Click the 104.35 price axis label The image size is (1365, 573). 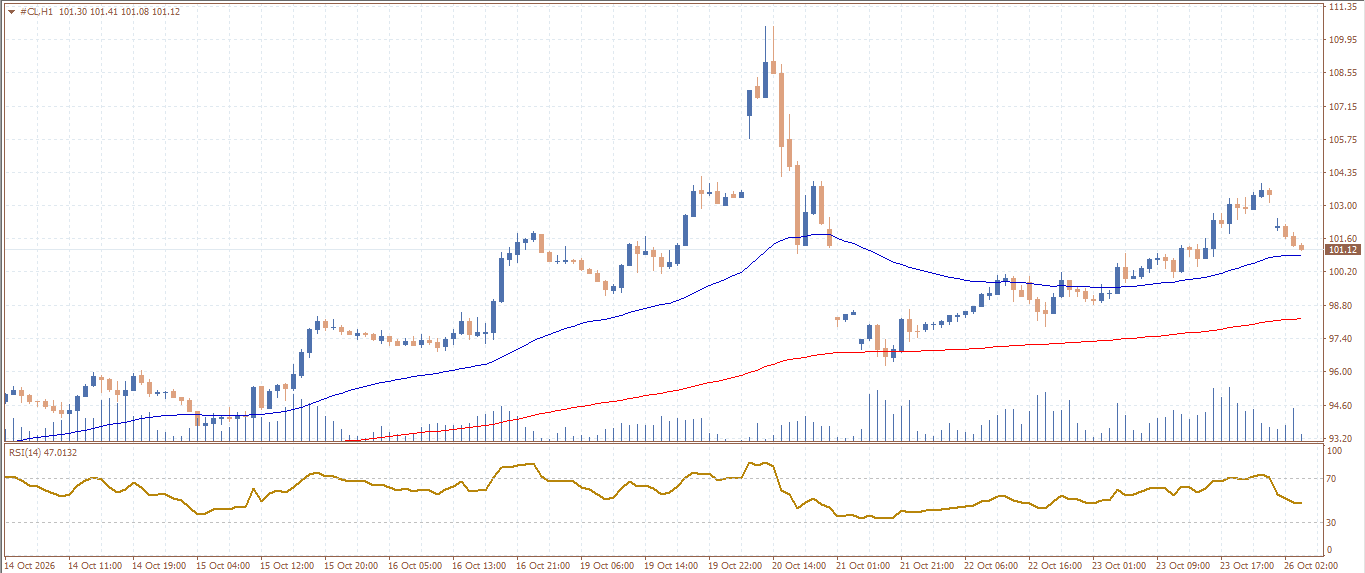[1341, 172]
